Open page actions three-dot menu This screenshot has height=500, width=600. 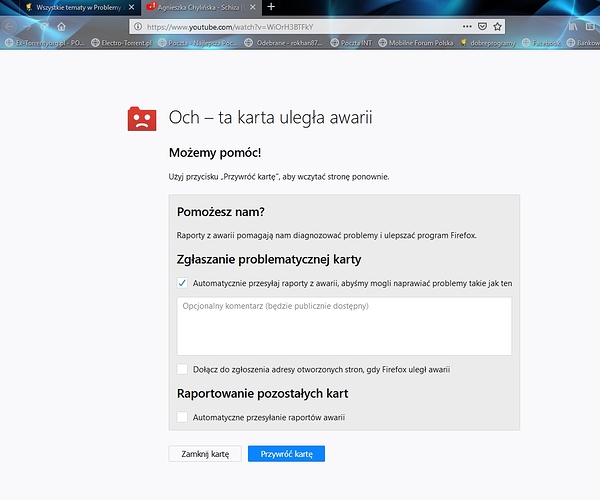click(467, 26)
